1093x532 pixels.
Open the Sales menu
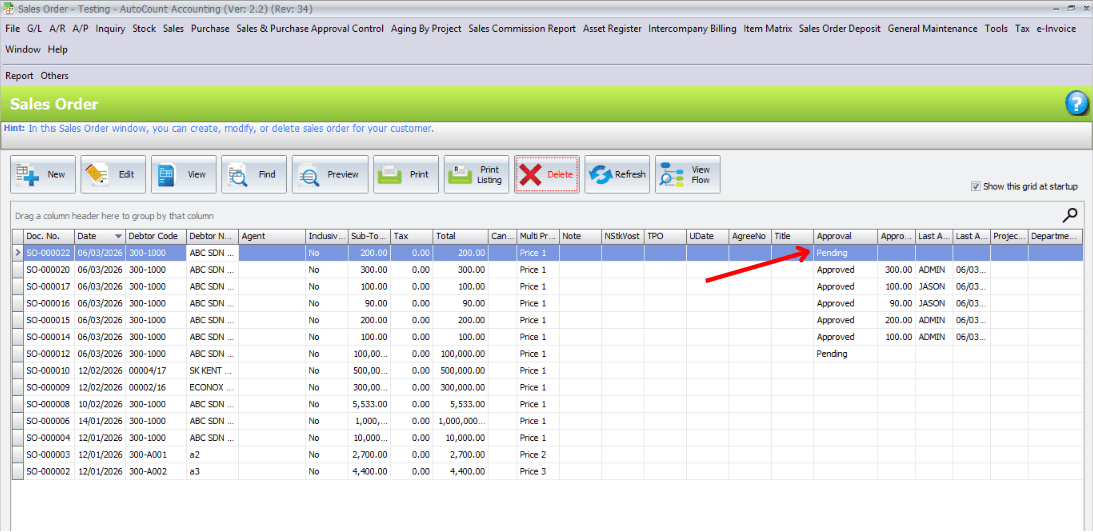[173, 29]
